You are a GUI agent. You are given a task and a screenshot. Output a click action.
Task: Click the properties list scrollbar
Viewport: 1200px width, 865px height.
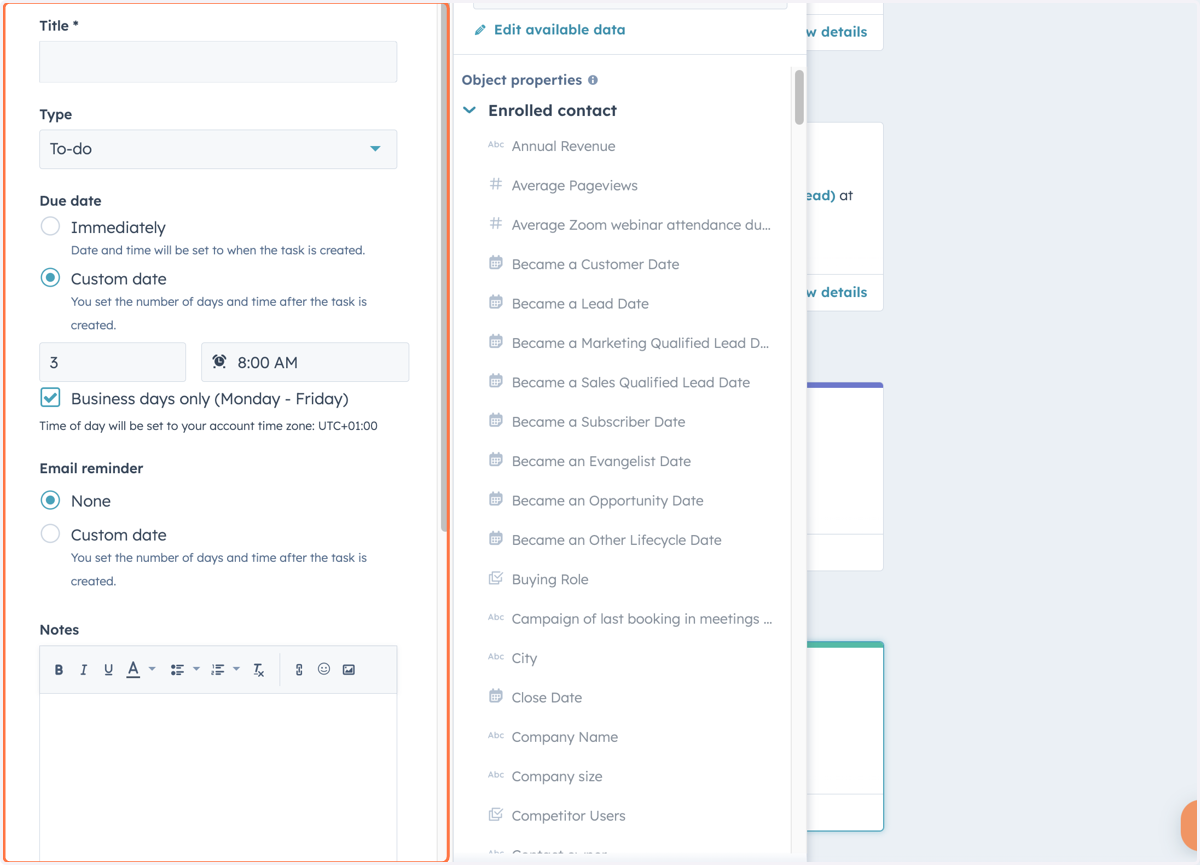[x=799, y=97]
